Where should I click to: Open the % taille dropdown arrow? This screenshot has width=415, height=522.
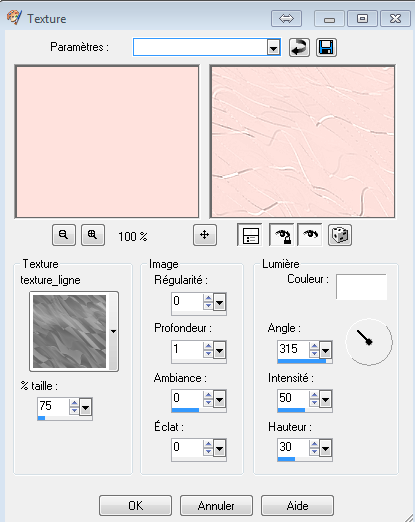point(85,408)
